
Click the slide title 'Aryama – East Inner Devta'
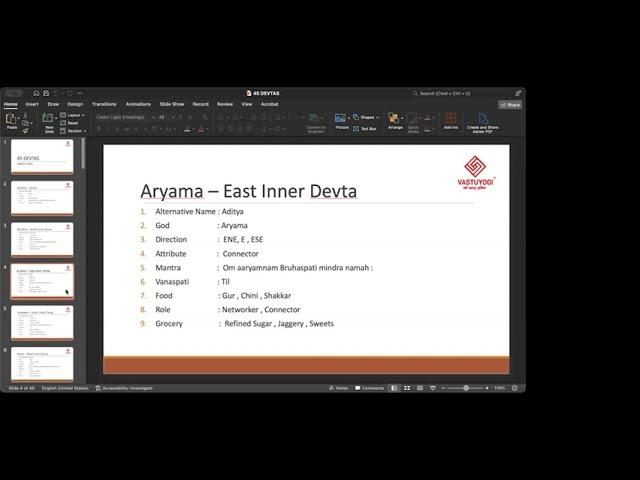click(x=249, y=191)
